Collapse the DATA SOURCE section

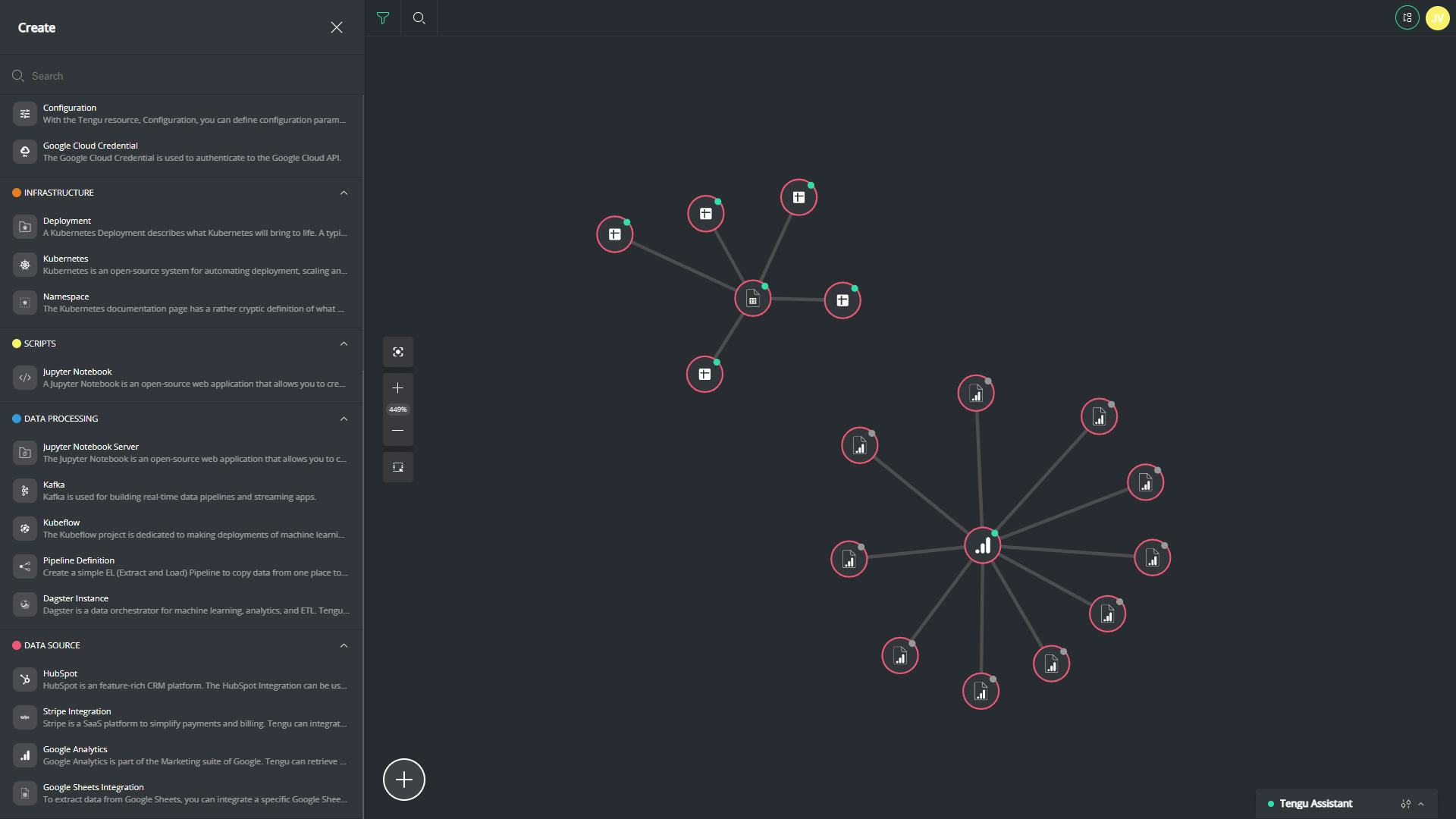coord(344,645)
